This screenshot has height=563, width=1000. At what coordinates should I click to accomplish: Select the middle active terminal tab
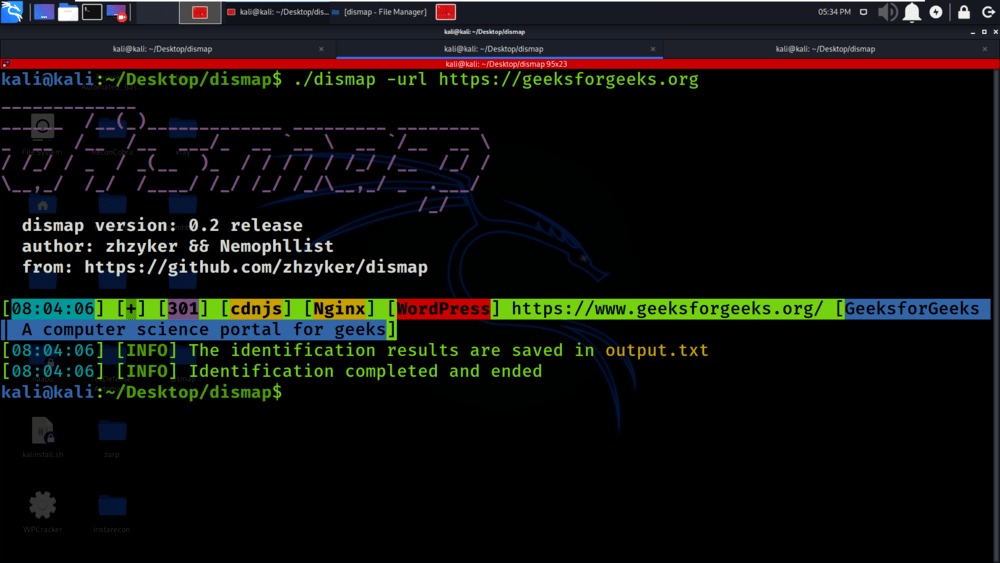[494, 49]
